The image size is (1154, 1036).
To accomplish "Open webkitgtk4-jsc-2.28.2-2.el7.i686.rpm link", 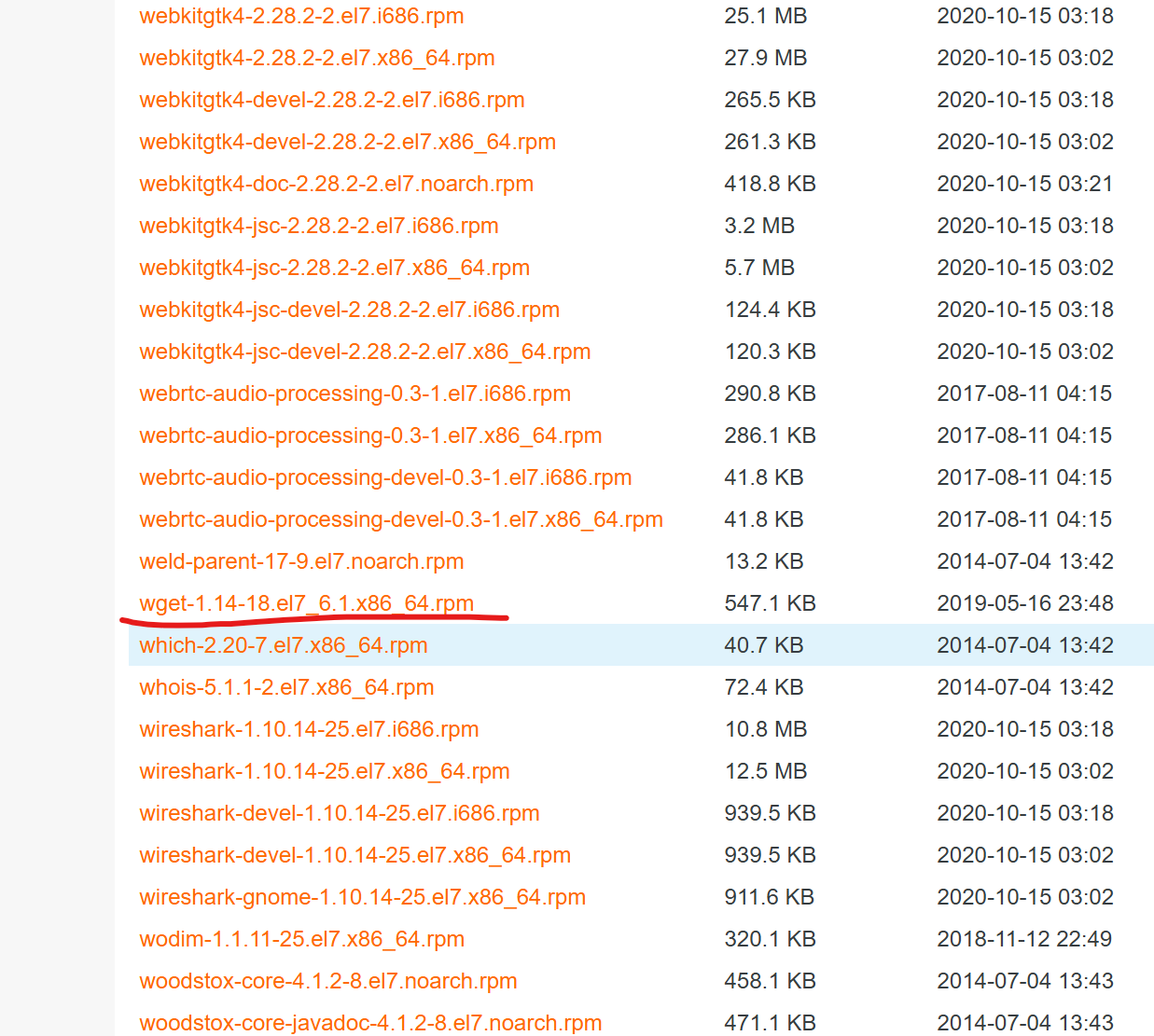I will 318,226.
